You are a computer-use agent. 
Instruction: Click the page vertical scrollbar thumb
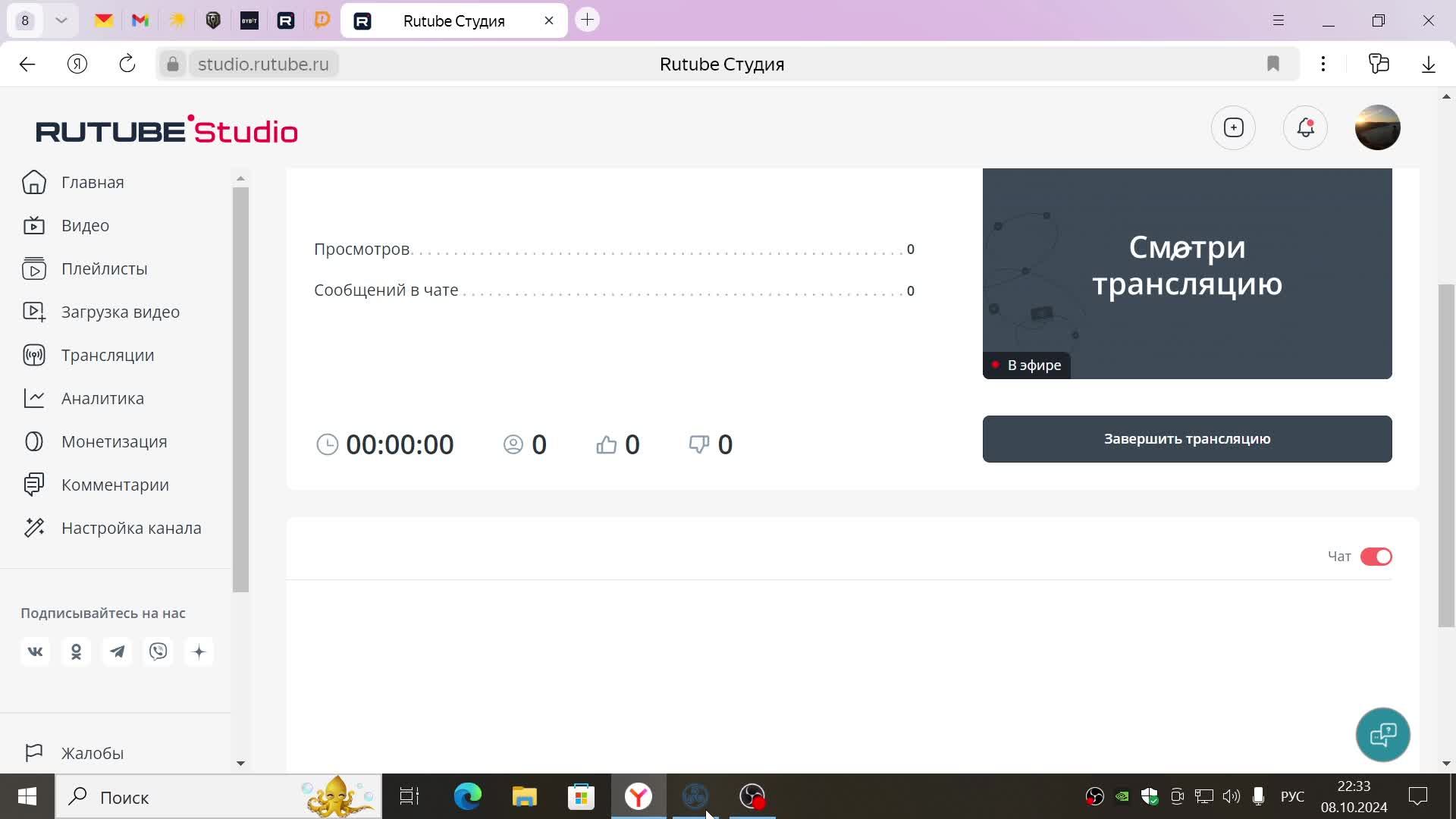1446,456
